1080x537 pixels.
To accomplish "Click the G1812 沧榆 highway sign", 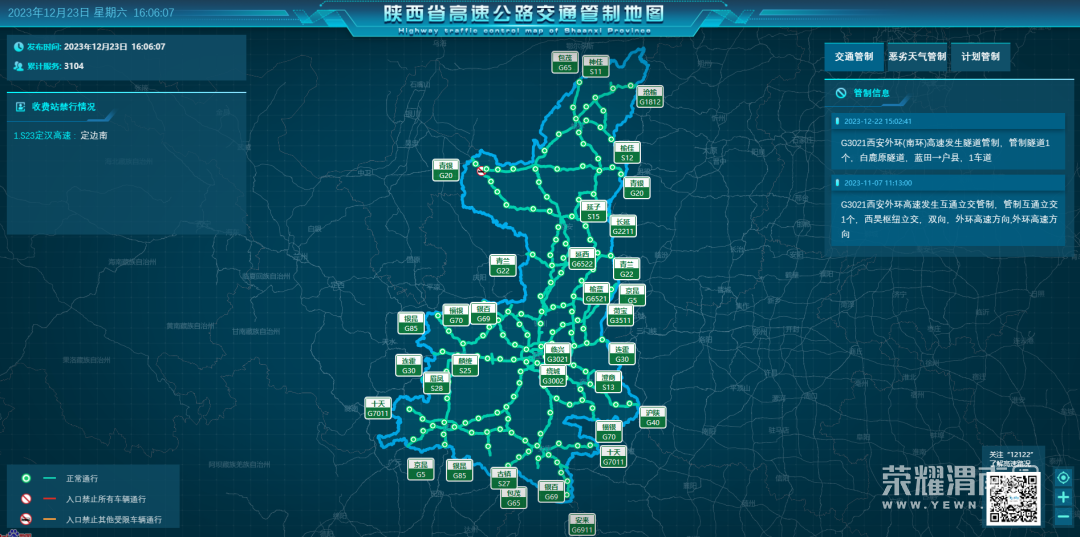I will pos(650,97).
